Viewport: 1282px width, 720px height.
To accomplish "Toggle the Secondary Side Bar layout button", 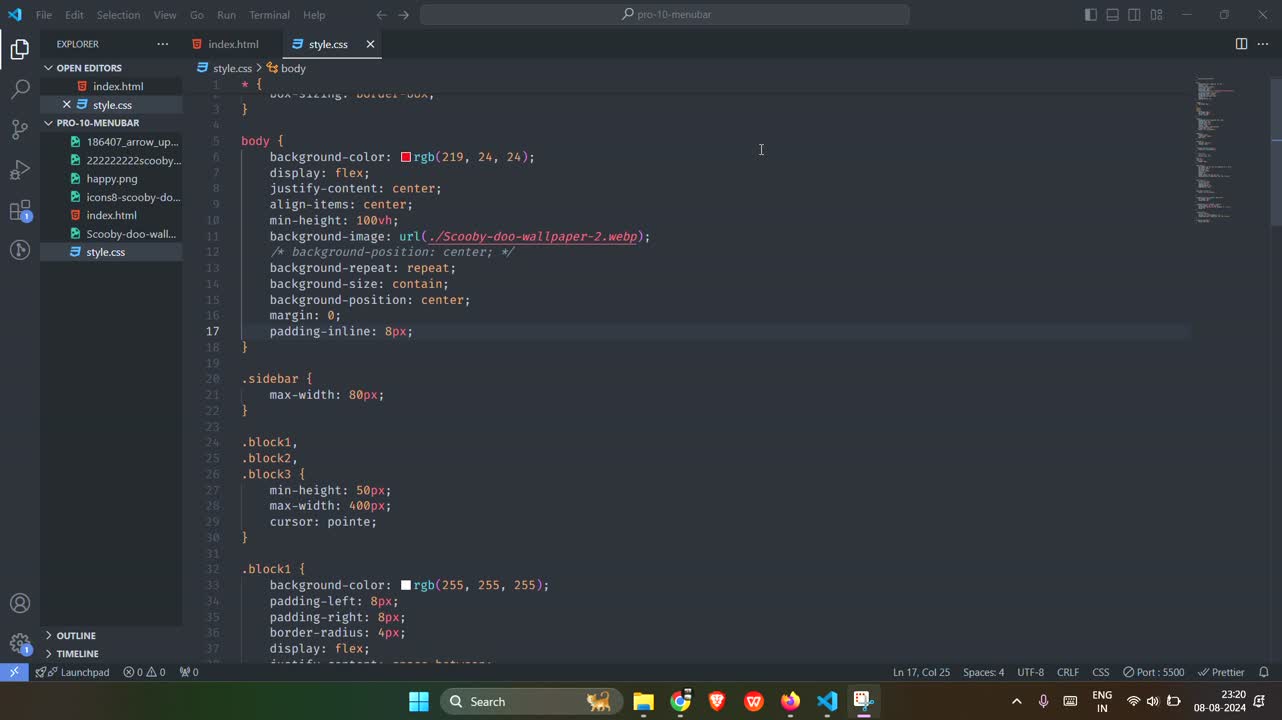I will pyautogui.click(x=1134, y=15).
